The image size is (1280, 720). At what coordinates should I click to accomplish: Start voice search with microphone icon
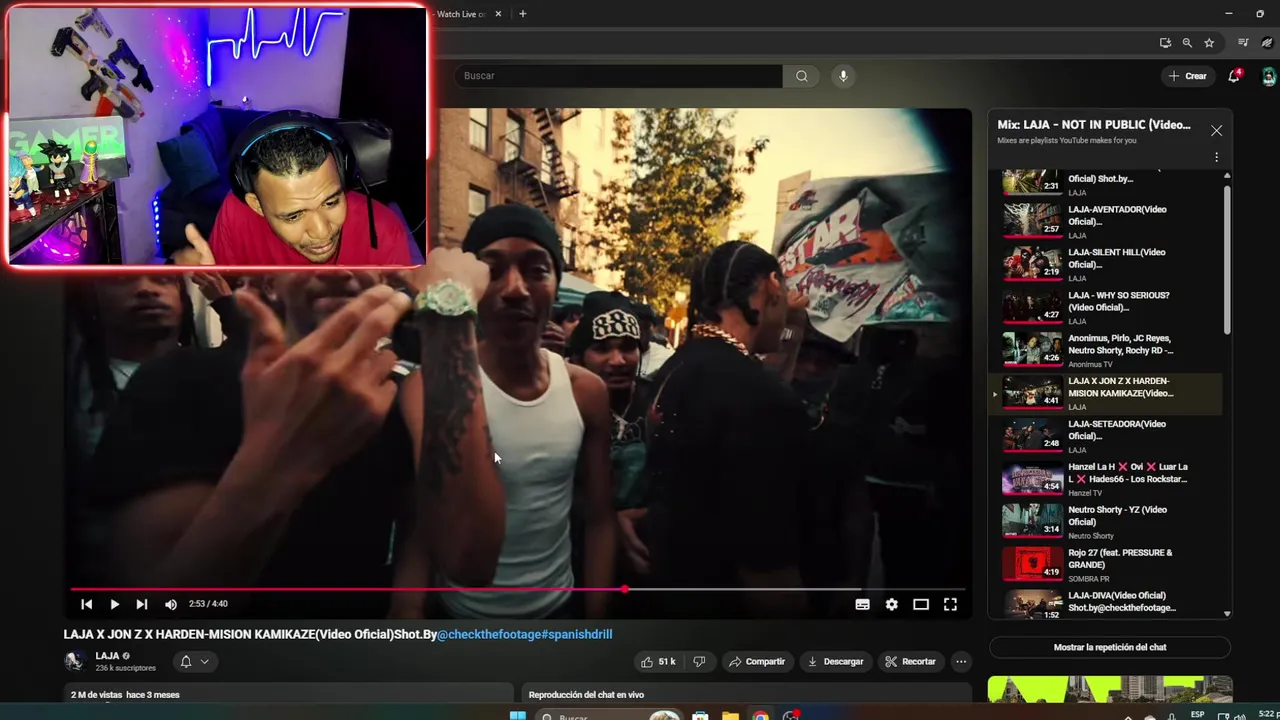click(x=843, y=76)
